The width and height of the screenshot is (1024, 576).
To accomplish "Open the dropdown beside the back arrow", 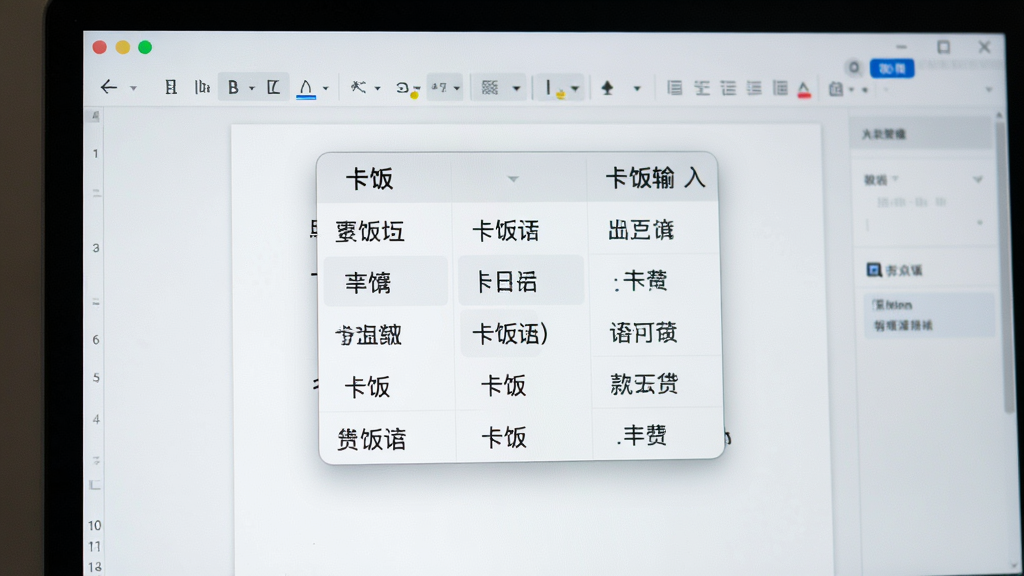I will (133, 88).
